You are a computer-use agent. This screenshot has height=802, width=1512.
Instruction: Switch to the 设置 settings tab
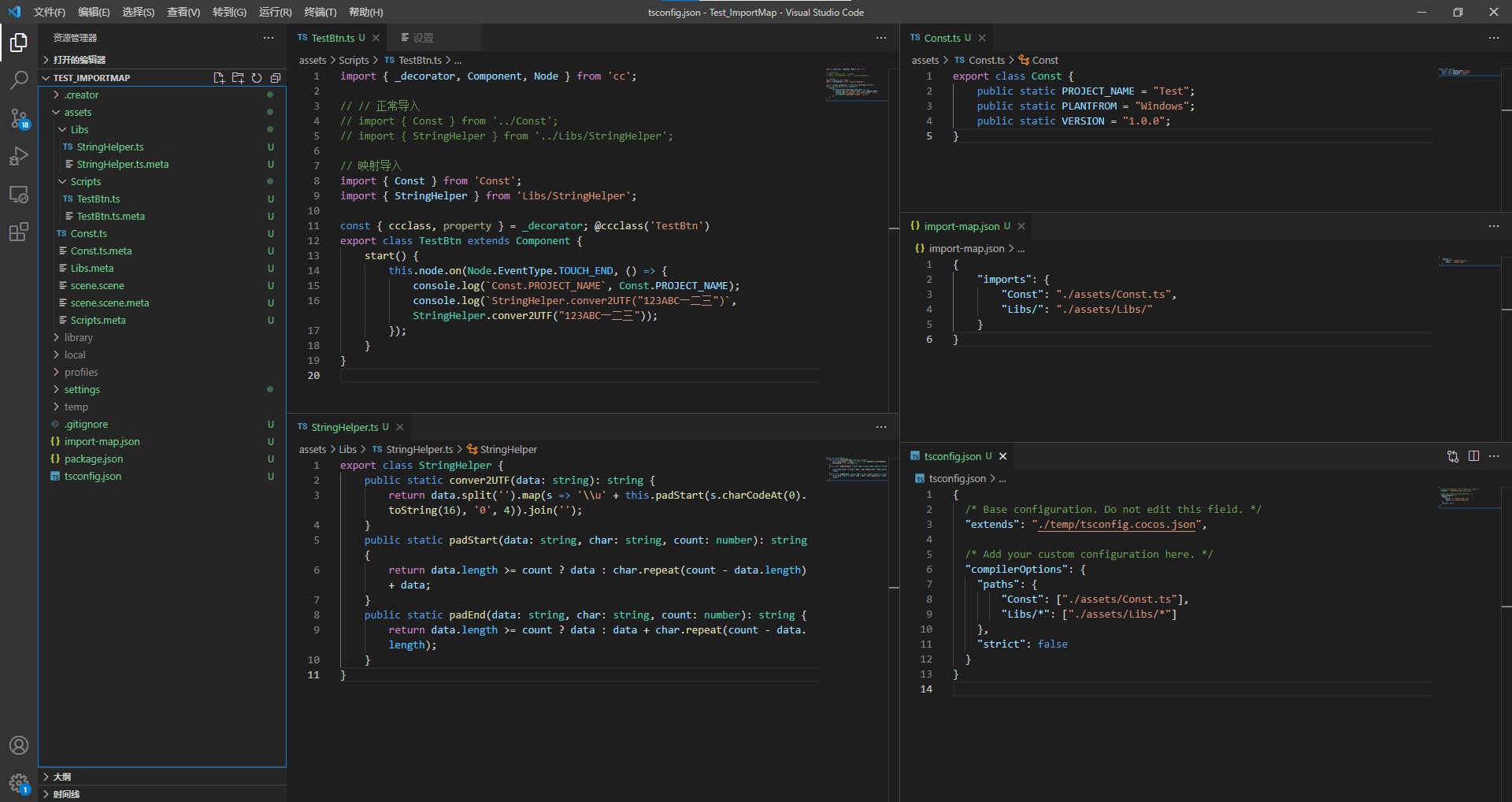click(x=422, y=38)
